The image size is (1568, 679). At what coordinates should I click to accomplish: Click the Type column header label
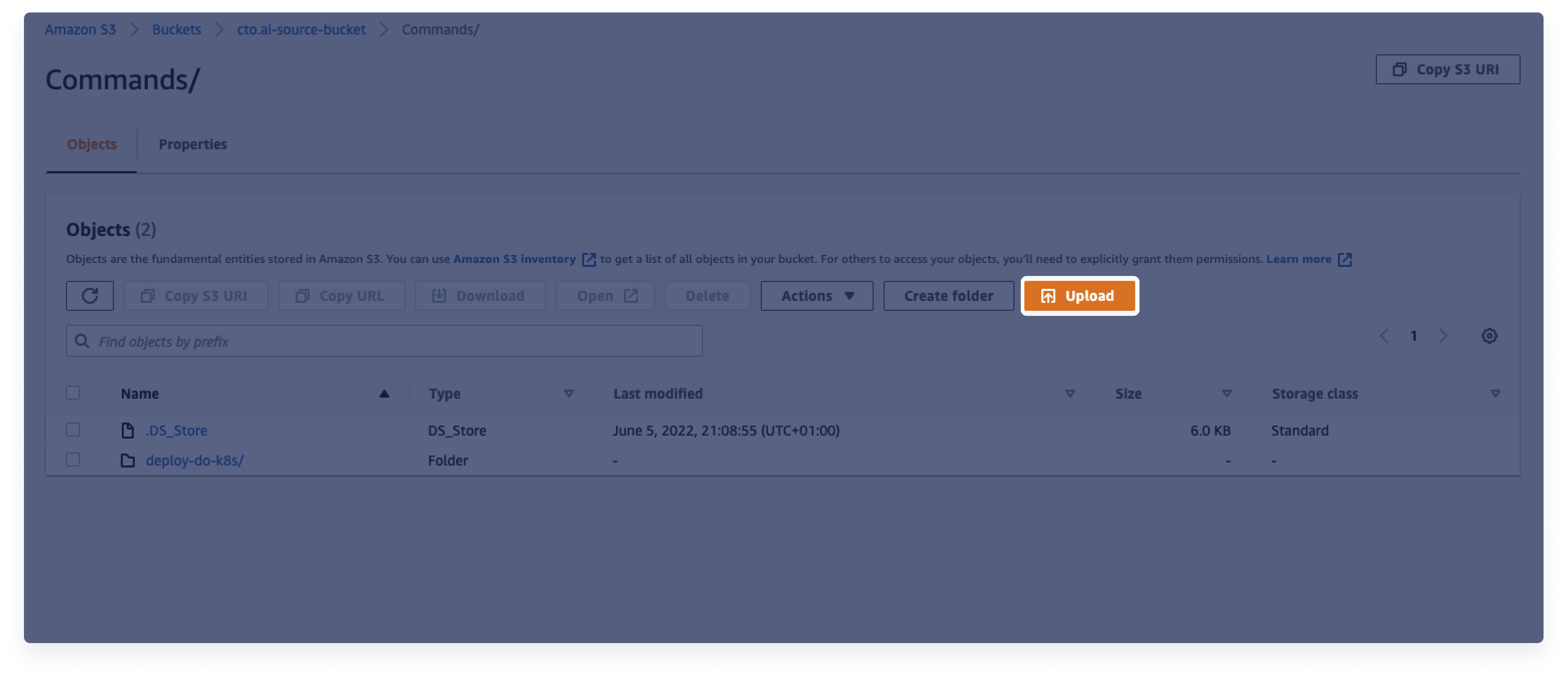tap(444, 394)
